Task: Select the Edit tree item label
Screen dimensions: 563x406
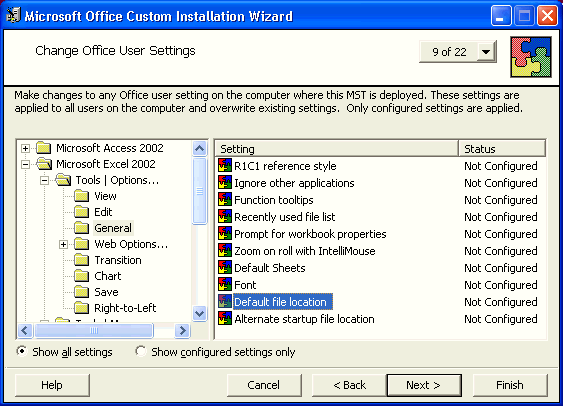Action: (103, 212)
